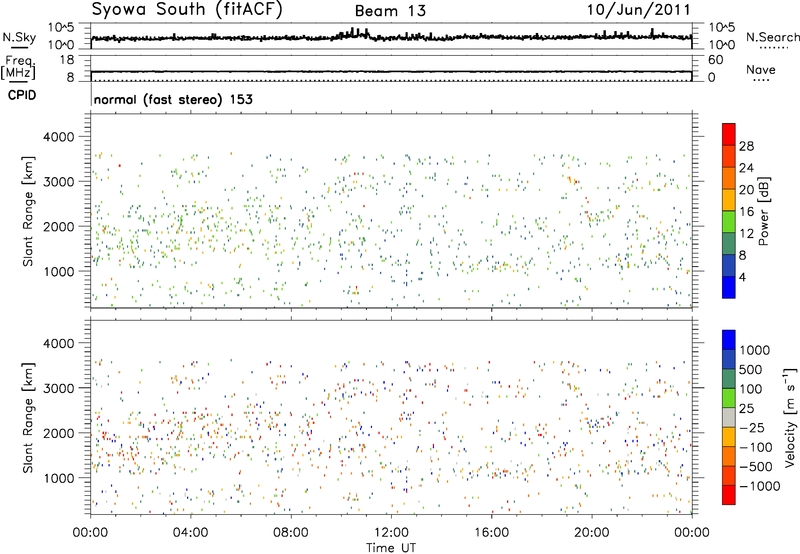Click the '04:00' time tick label

click(x=190, y=533)
